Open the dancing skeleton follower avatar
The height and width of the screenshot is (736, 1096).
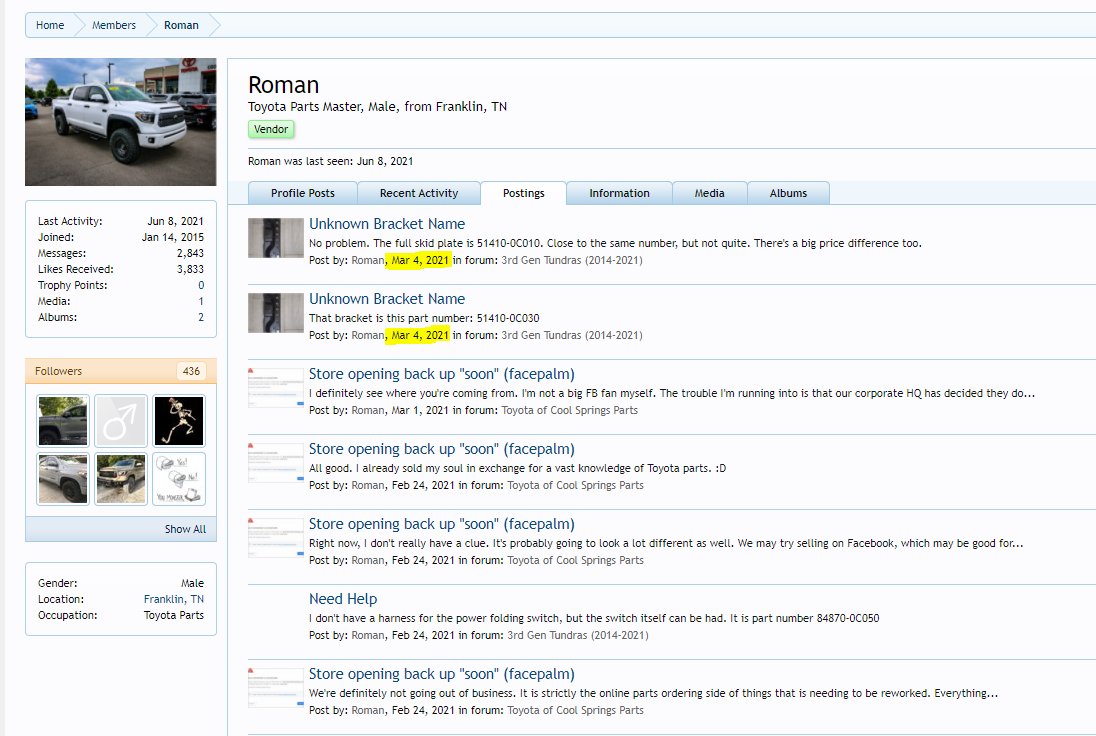click(179, 421)
